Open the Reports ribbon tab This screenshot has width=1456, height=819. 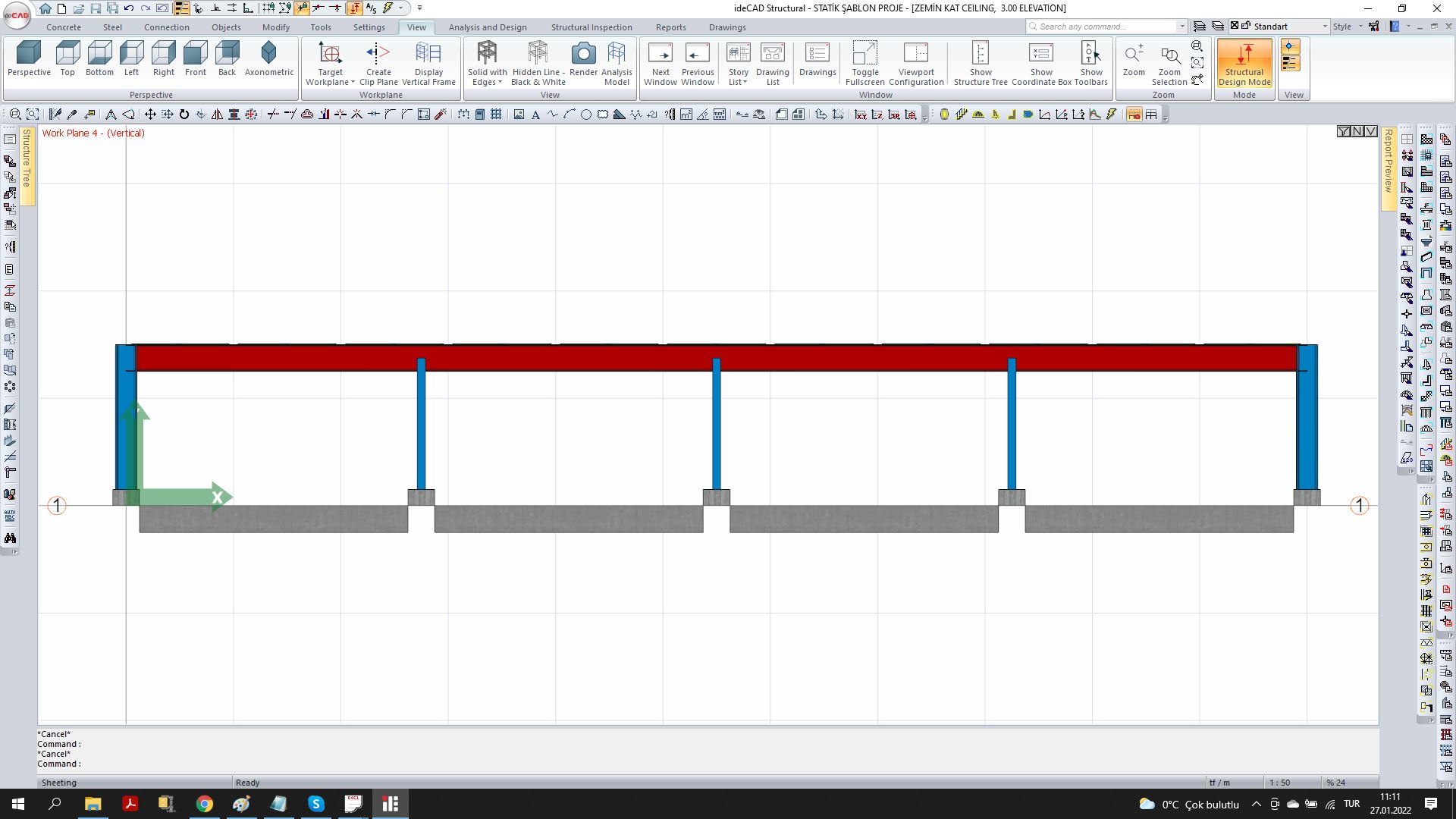click(x=671, y=27)
